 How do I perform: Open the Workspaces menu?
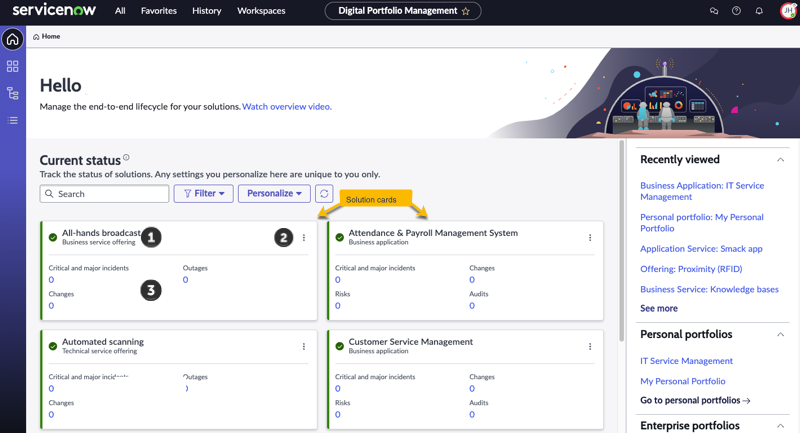click(261, 11)
